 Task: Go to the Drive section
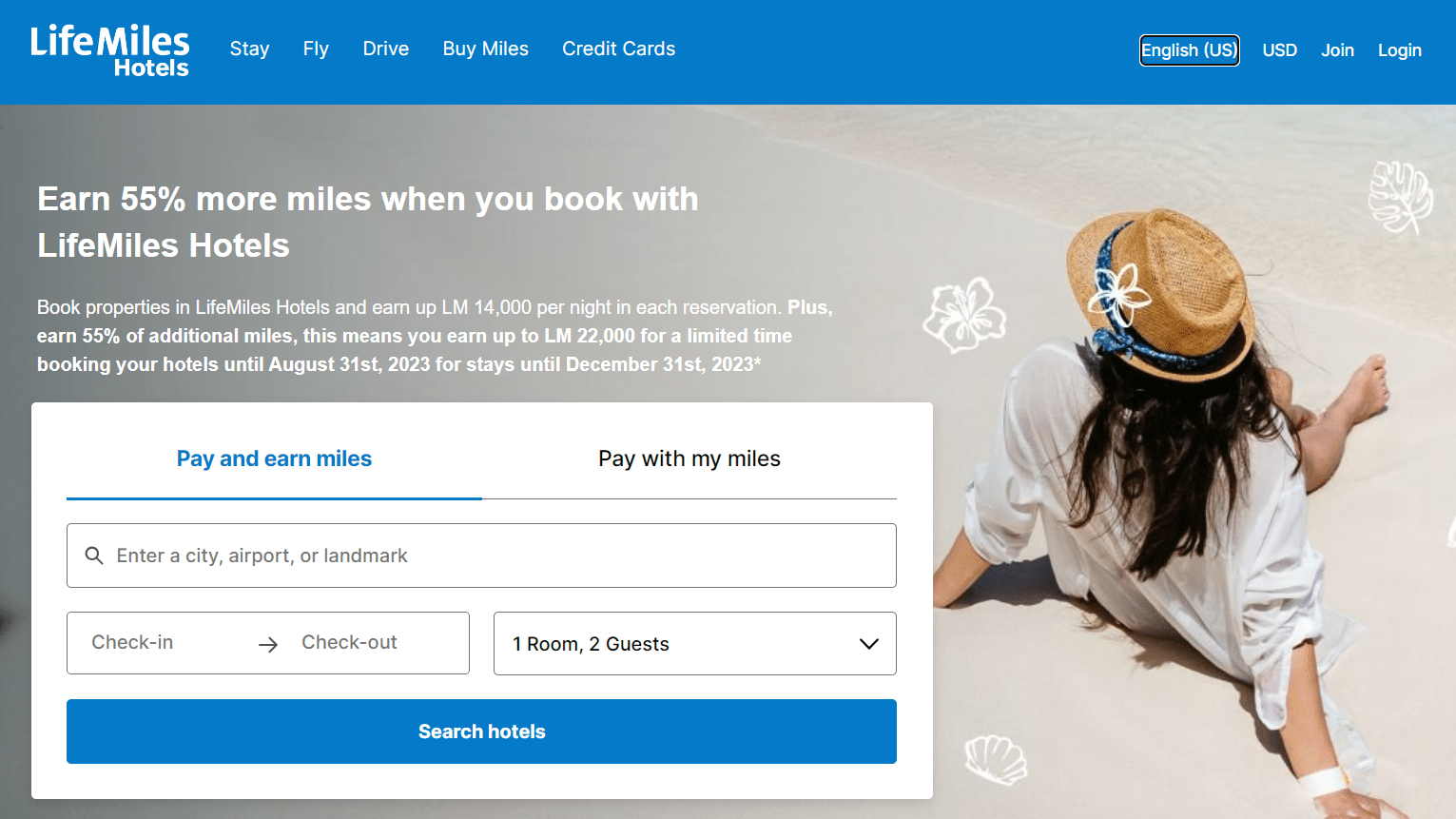click(385, 49)
